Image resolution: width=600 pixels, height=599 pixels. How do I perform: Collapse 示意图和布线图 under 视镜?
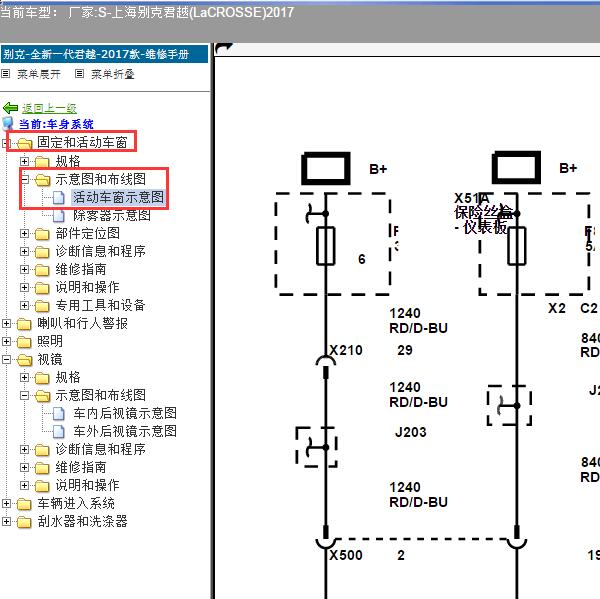[24, 395]
